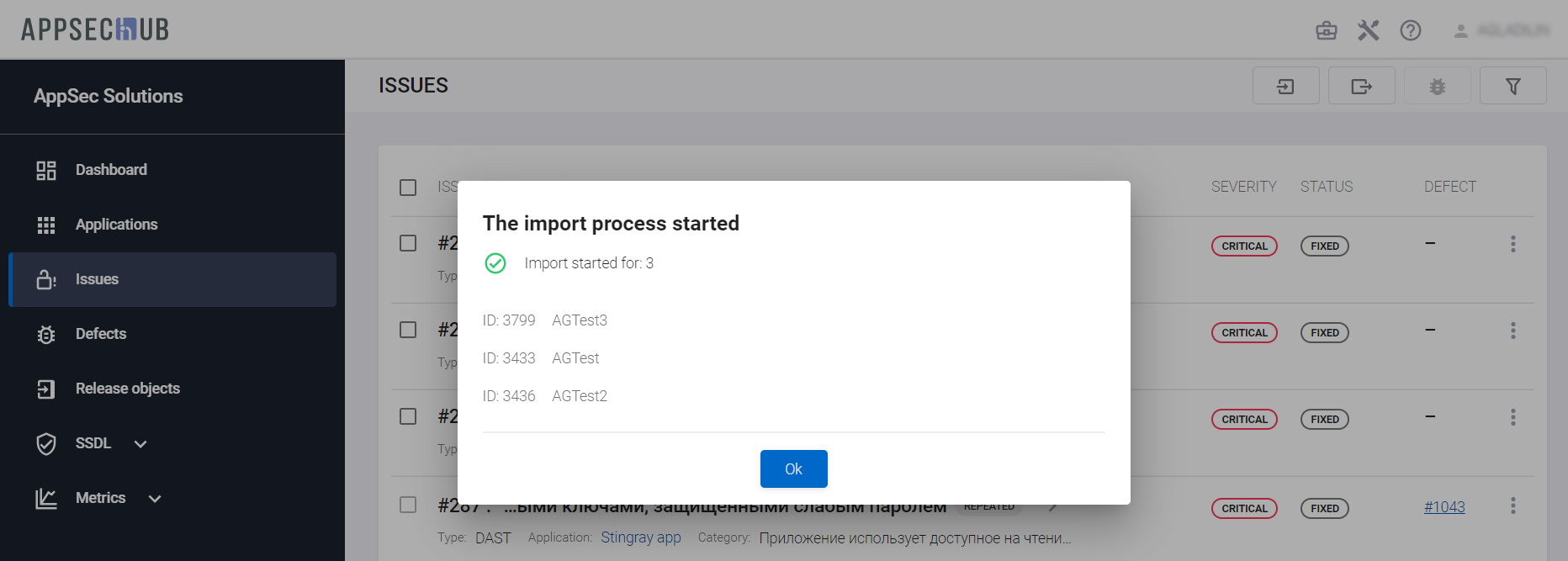Screen dimensions: 1568x561
Task: Expand the SSDL sidebar menu
Action: (x=93, y=443)
